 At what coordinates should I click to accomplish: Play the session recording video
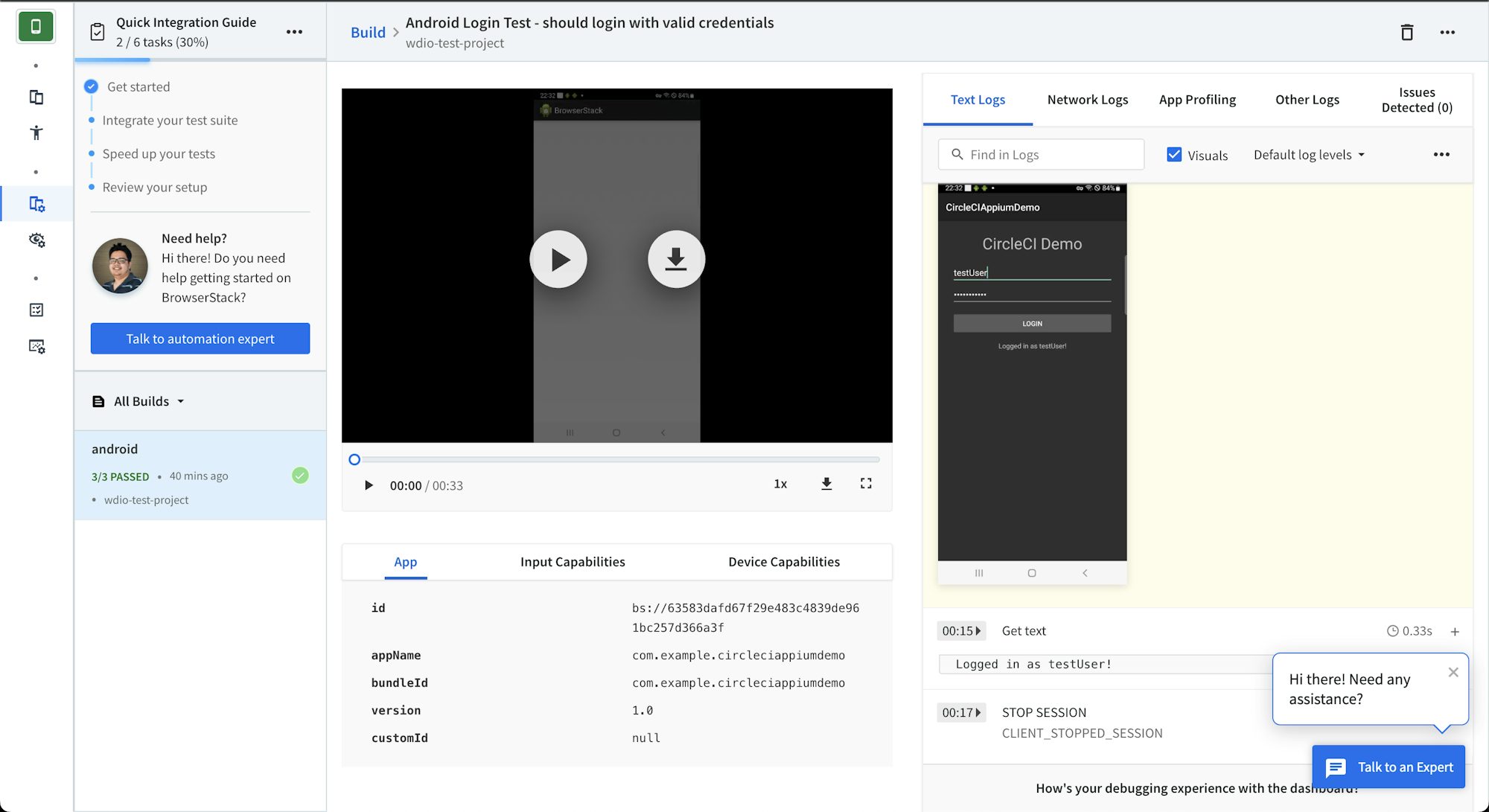[558, 259]
